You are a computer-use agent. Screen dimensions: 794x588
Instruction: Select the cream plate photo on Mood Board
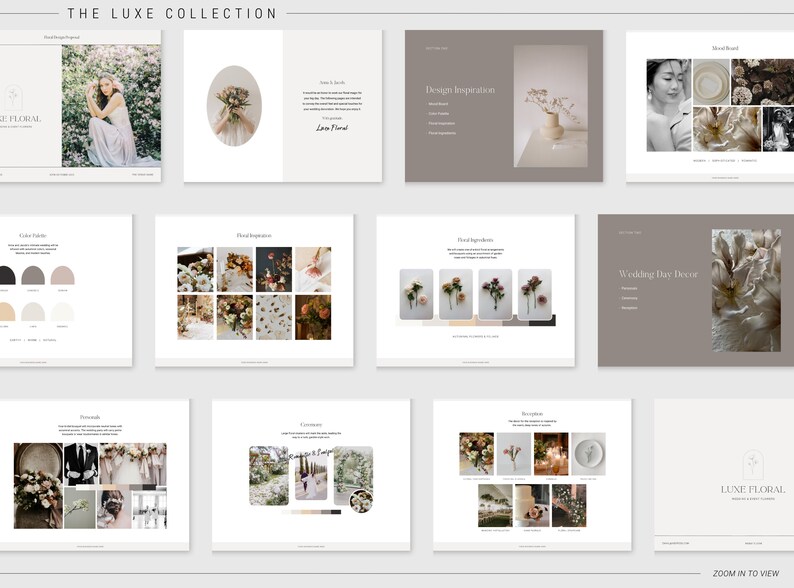pos(711,82)
